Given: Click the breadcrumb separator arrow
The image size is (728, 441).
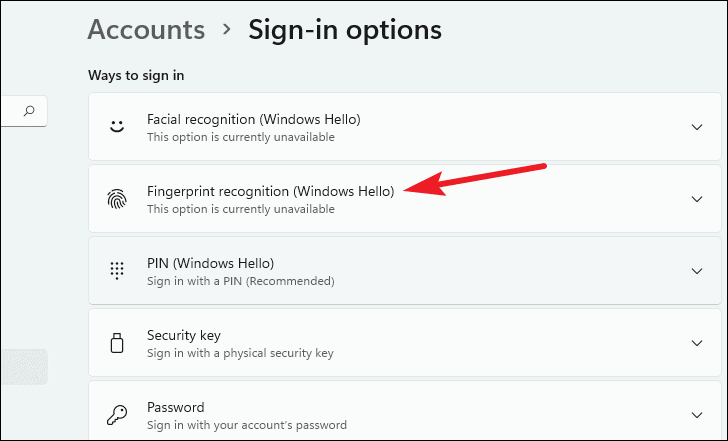Looking at the screenshot, I should click(227, 30).
